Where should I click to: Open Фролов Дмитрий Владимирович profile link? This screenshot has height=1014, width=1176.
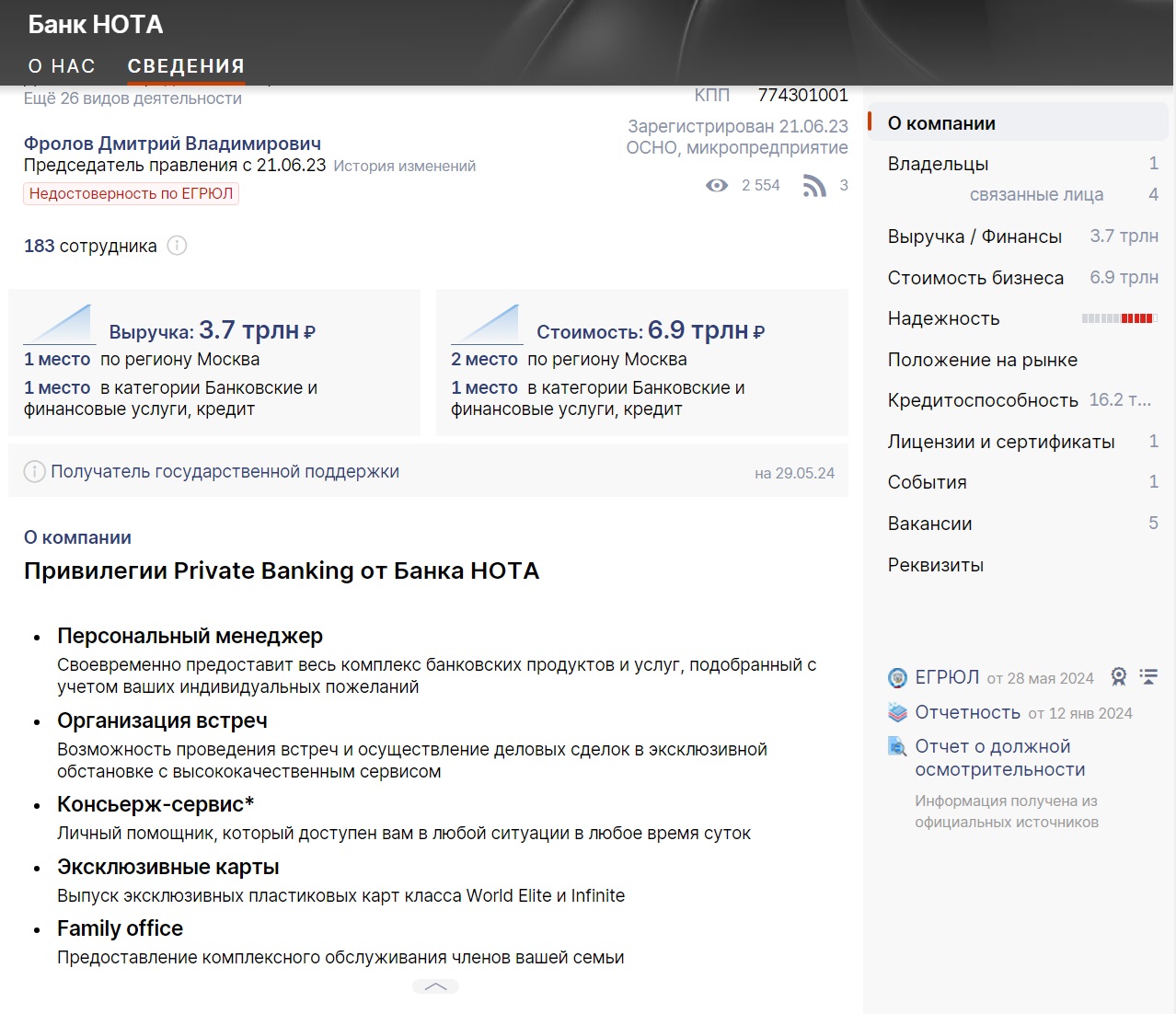click(172, 144)
